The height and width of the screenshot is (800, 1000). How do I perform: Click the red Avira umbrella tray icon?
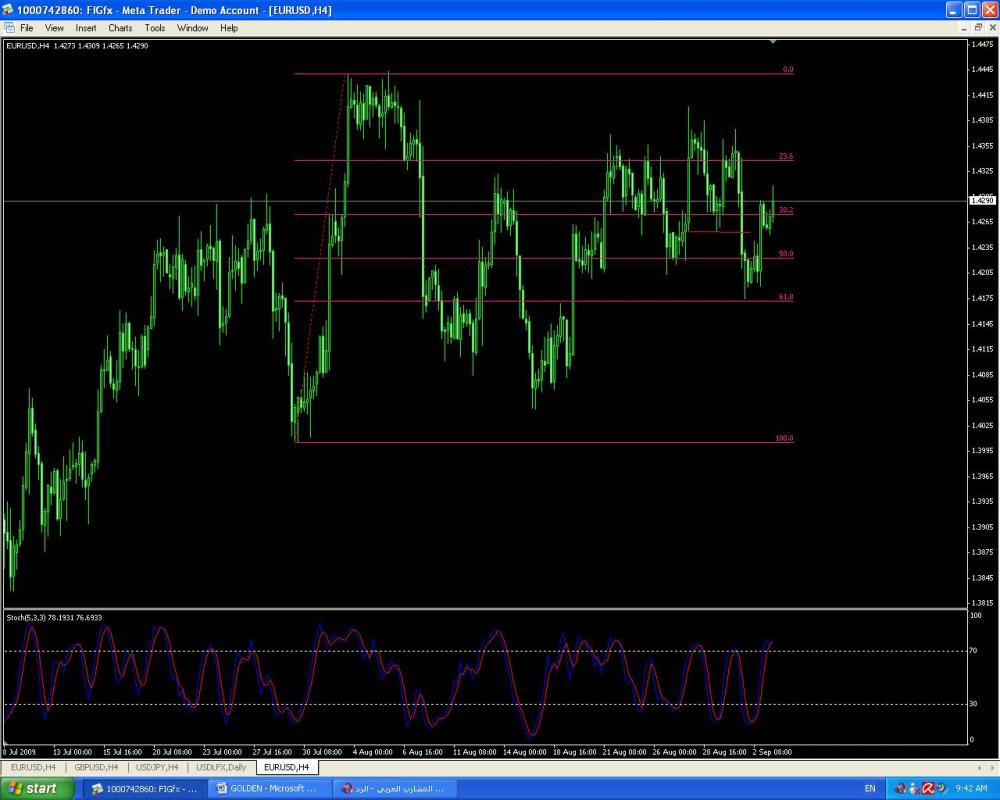(928, 789)
